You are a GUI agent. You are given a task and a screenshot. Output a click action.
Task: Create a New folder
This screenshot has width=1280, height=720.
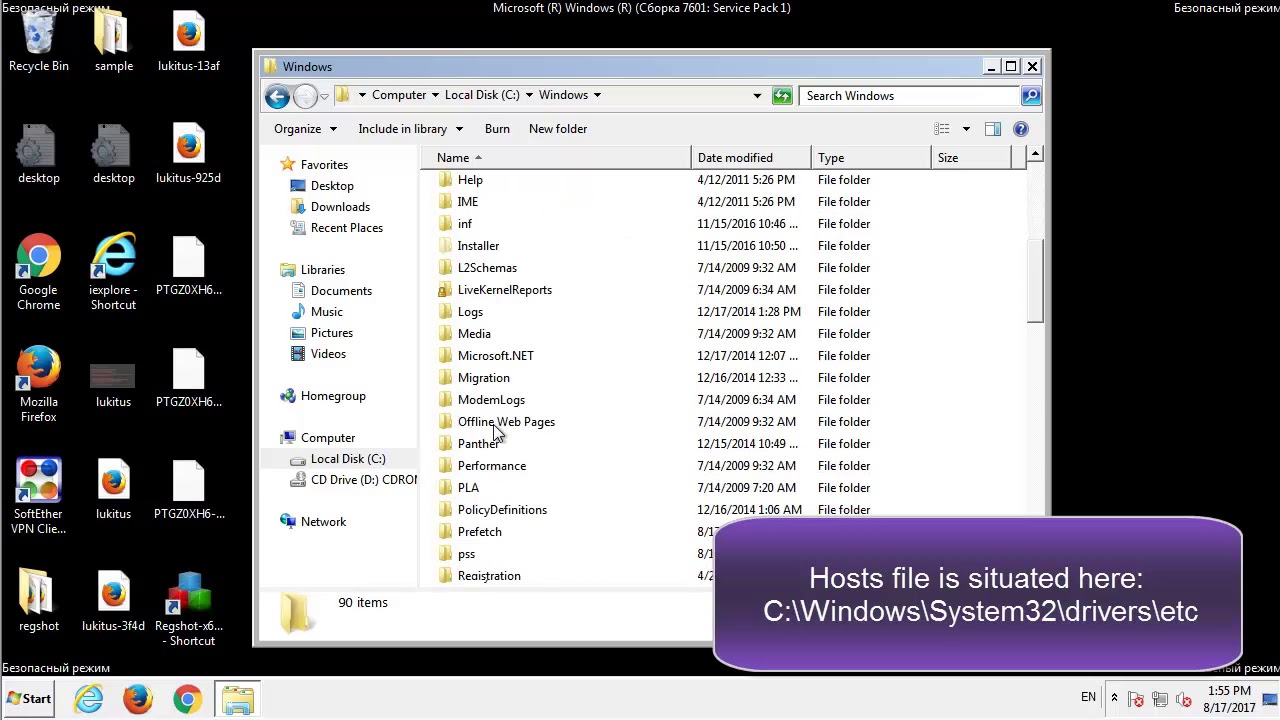click(x=558, y=129)
